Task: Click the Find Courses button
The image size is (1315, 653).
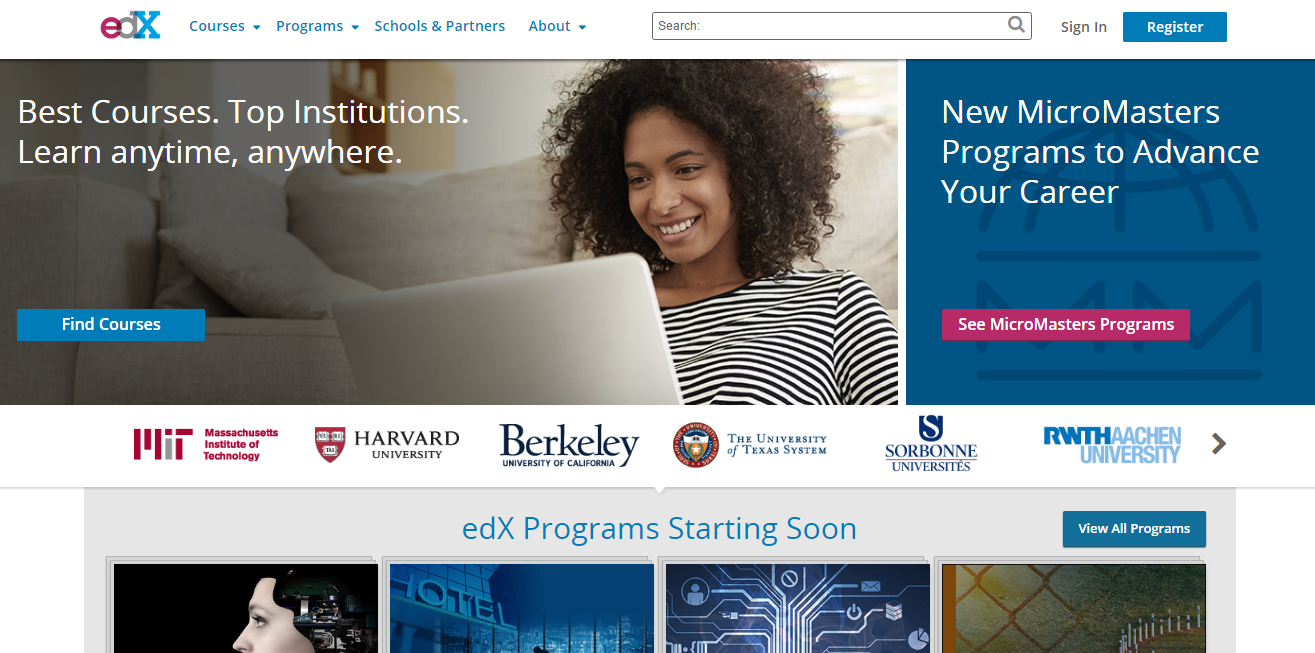Action: pyautogui.click(x=111, y=325)
